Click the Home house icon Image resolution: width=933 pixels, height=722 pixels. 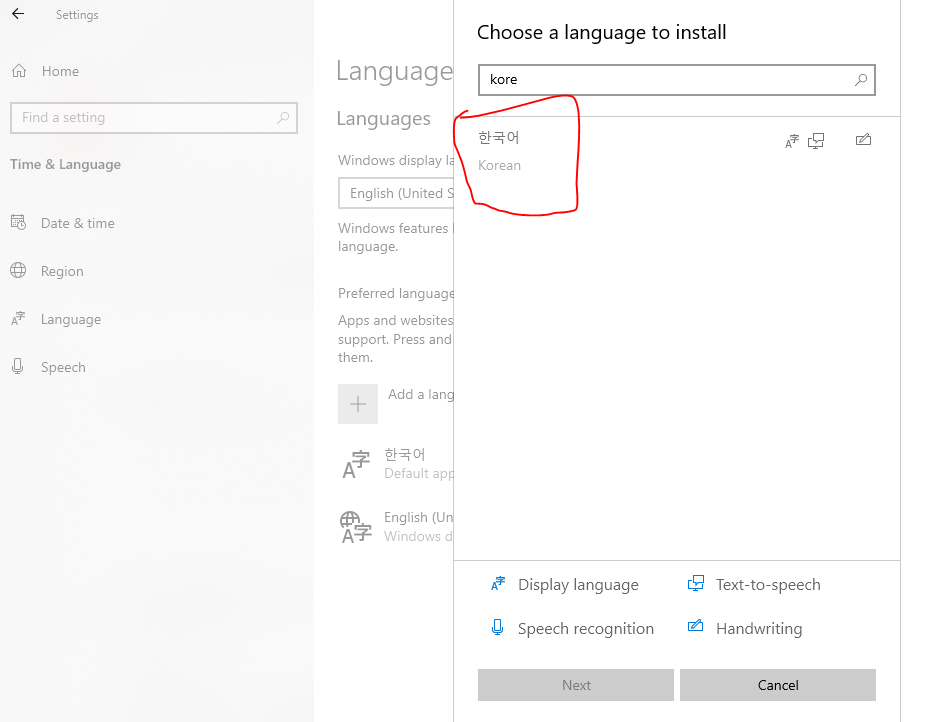[19, 71]
